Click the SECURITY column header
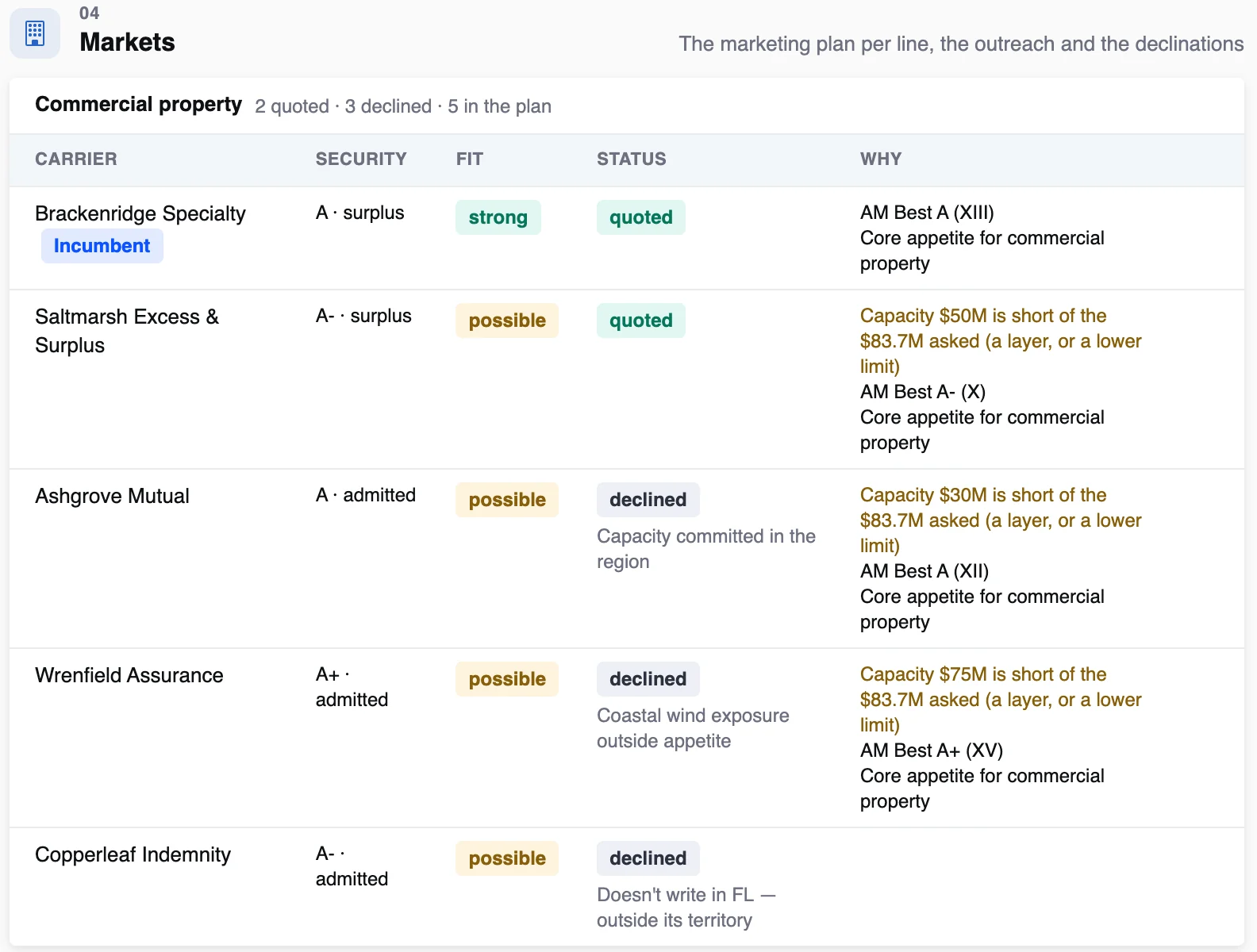This screenshot has width=1257, height=952. 361,159
